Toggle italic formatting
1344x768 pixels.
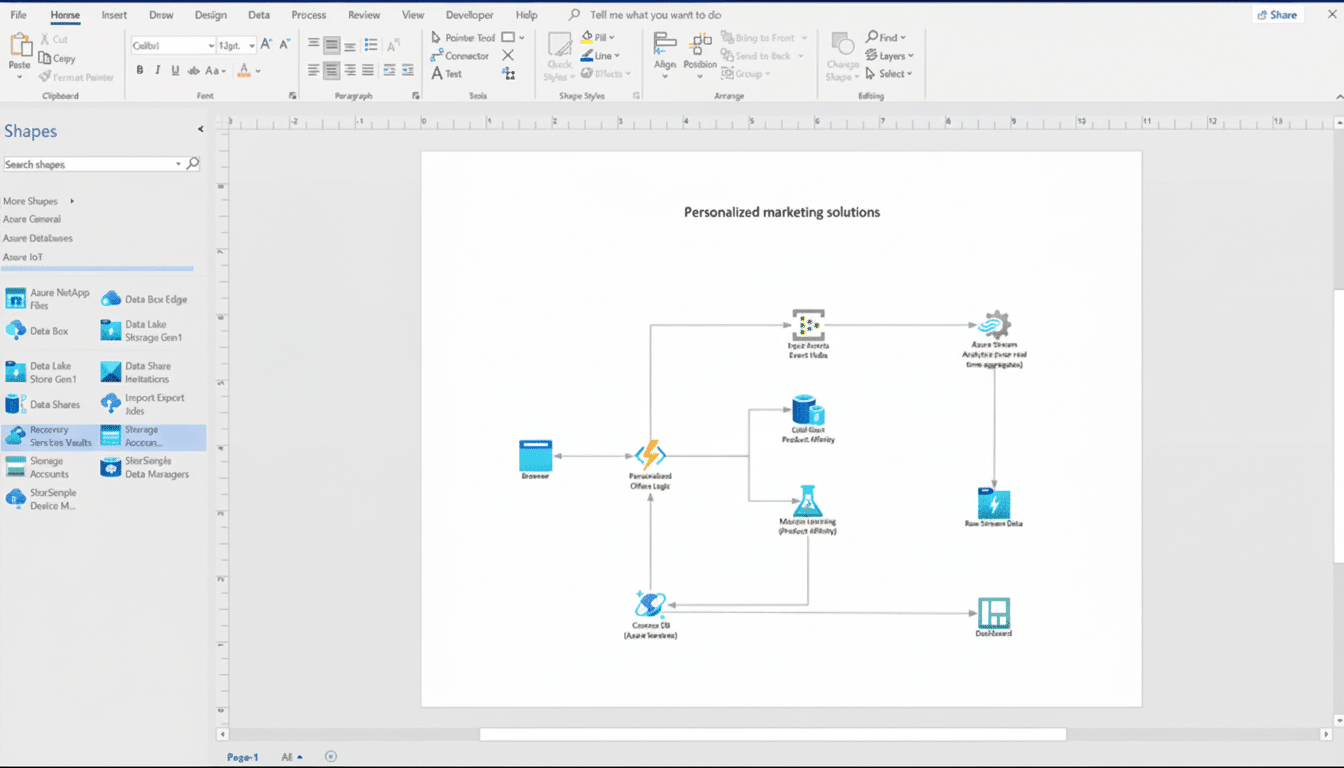point(157,72)
